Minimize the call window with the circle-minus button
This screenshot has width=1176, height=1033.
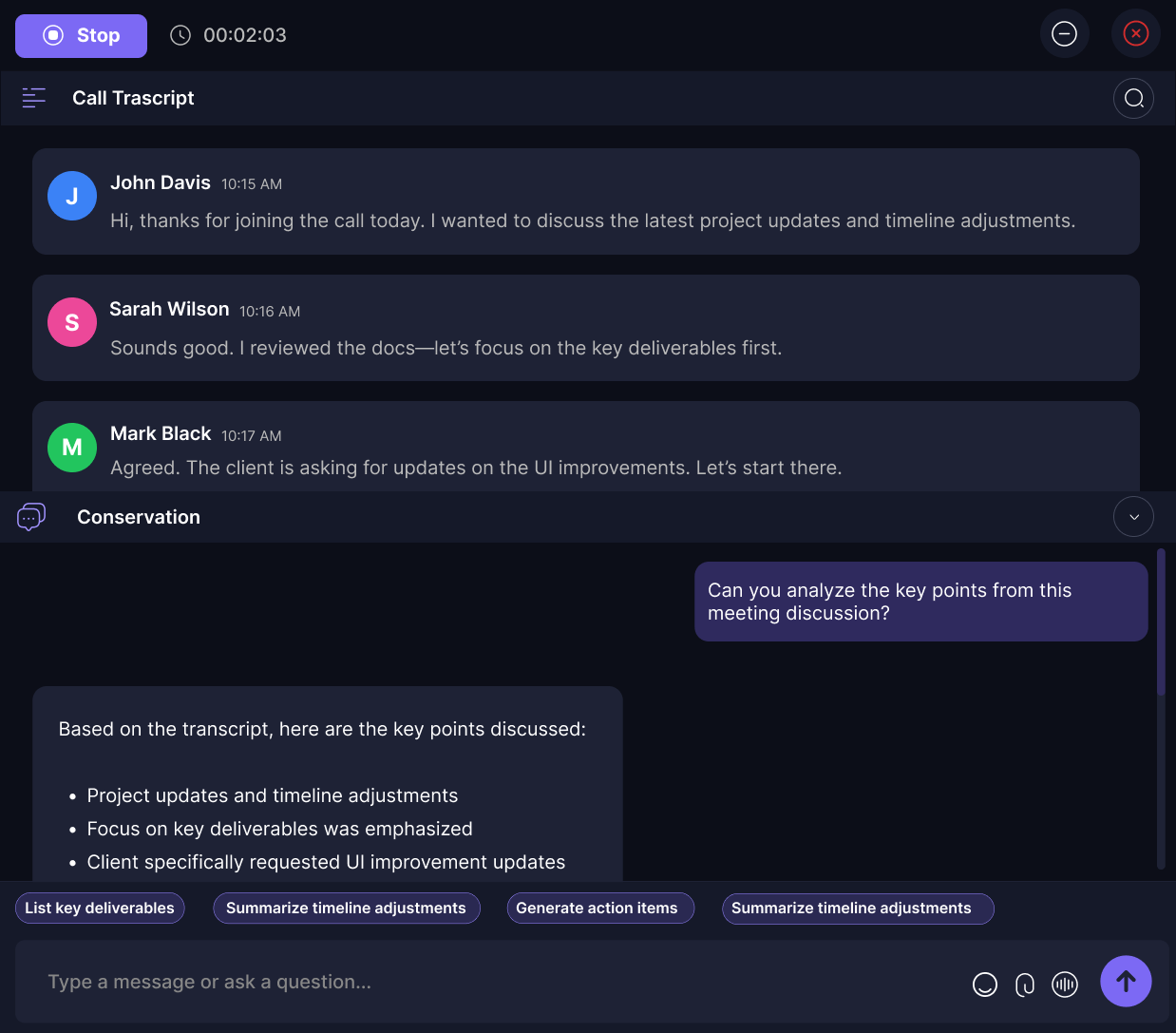point(1064,33)
